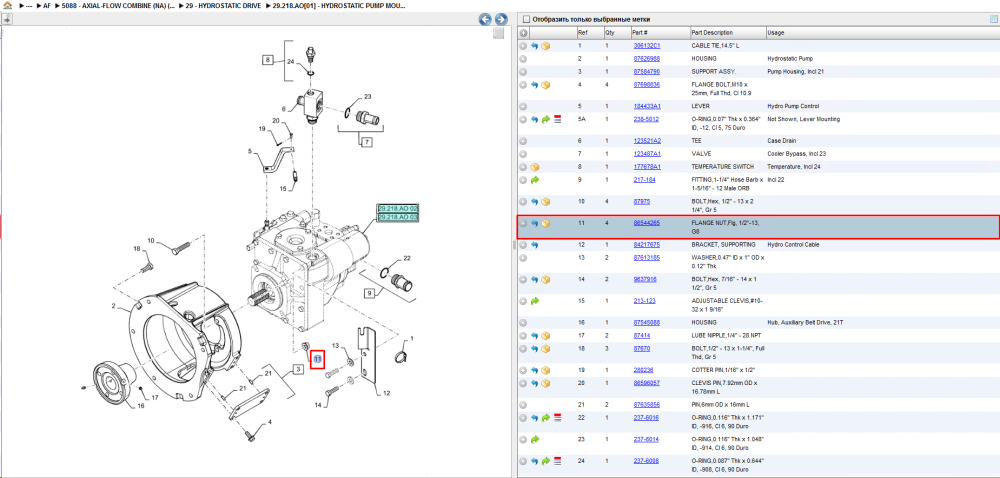
Task: Click the blue arrow for bolt 87670 row
Action: (534, 349)
